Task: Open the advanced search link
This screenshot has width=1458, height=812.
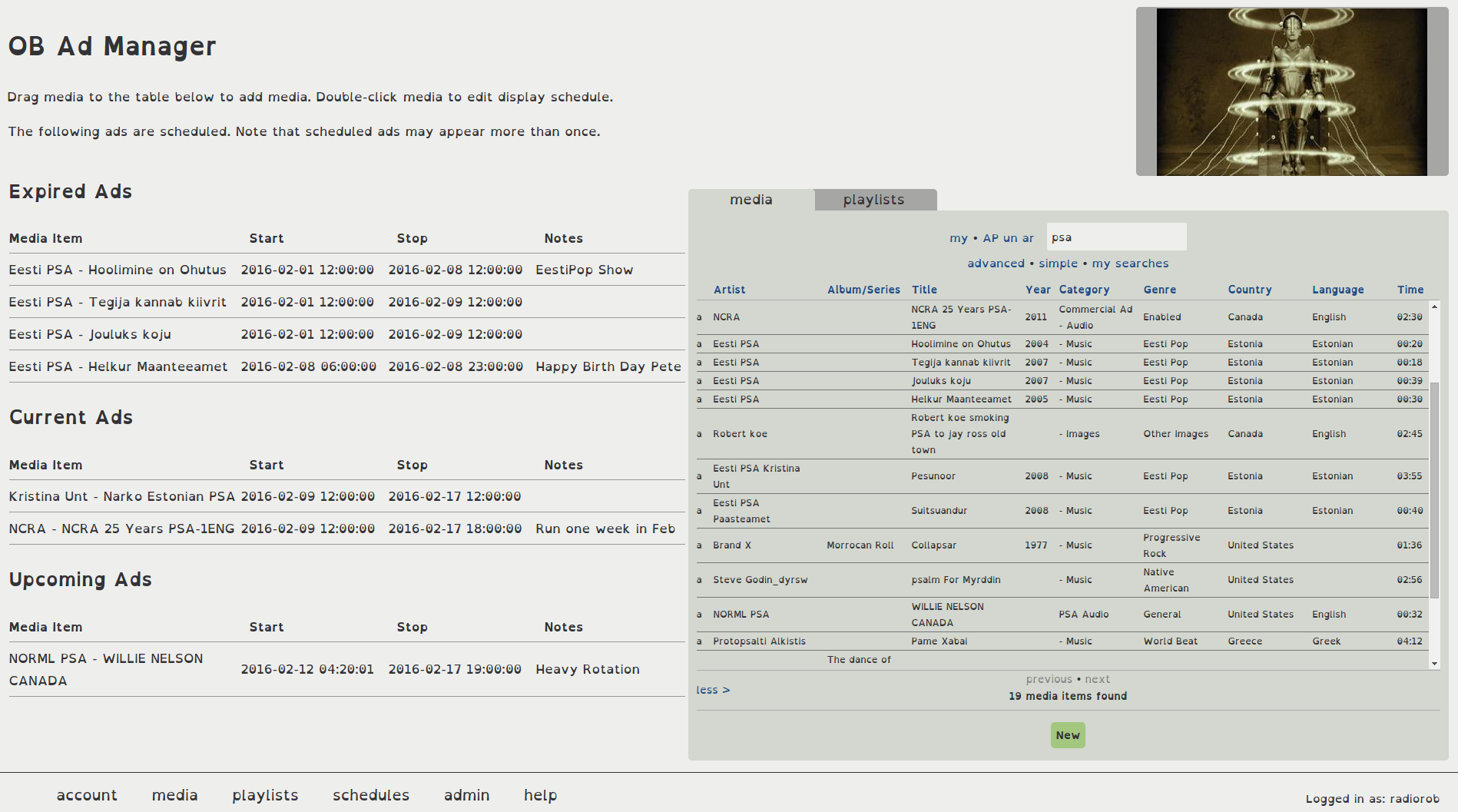Action: [996, 263]
